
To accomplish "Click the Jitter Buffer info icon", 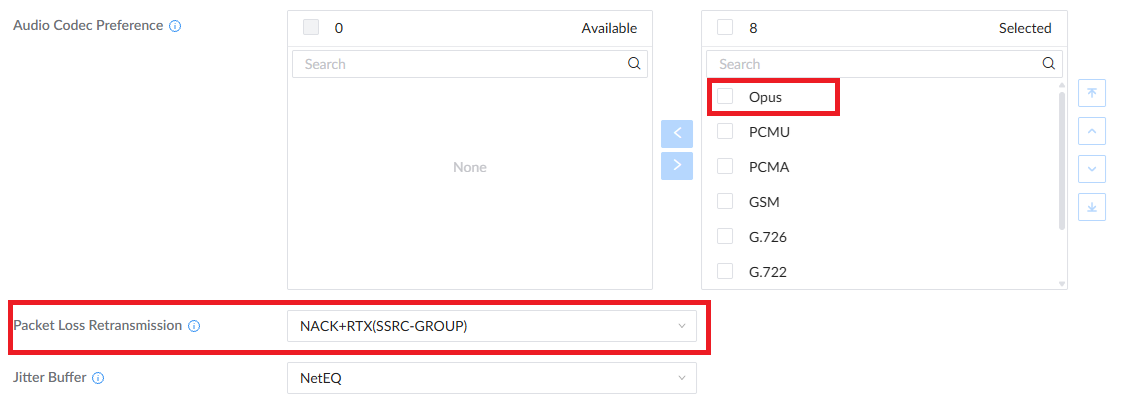I will pyautogui.click(x=98, y=378).
